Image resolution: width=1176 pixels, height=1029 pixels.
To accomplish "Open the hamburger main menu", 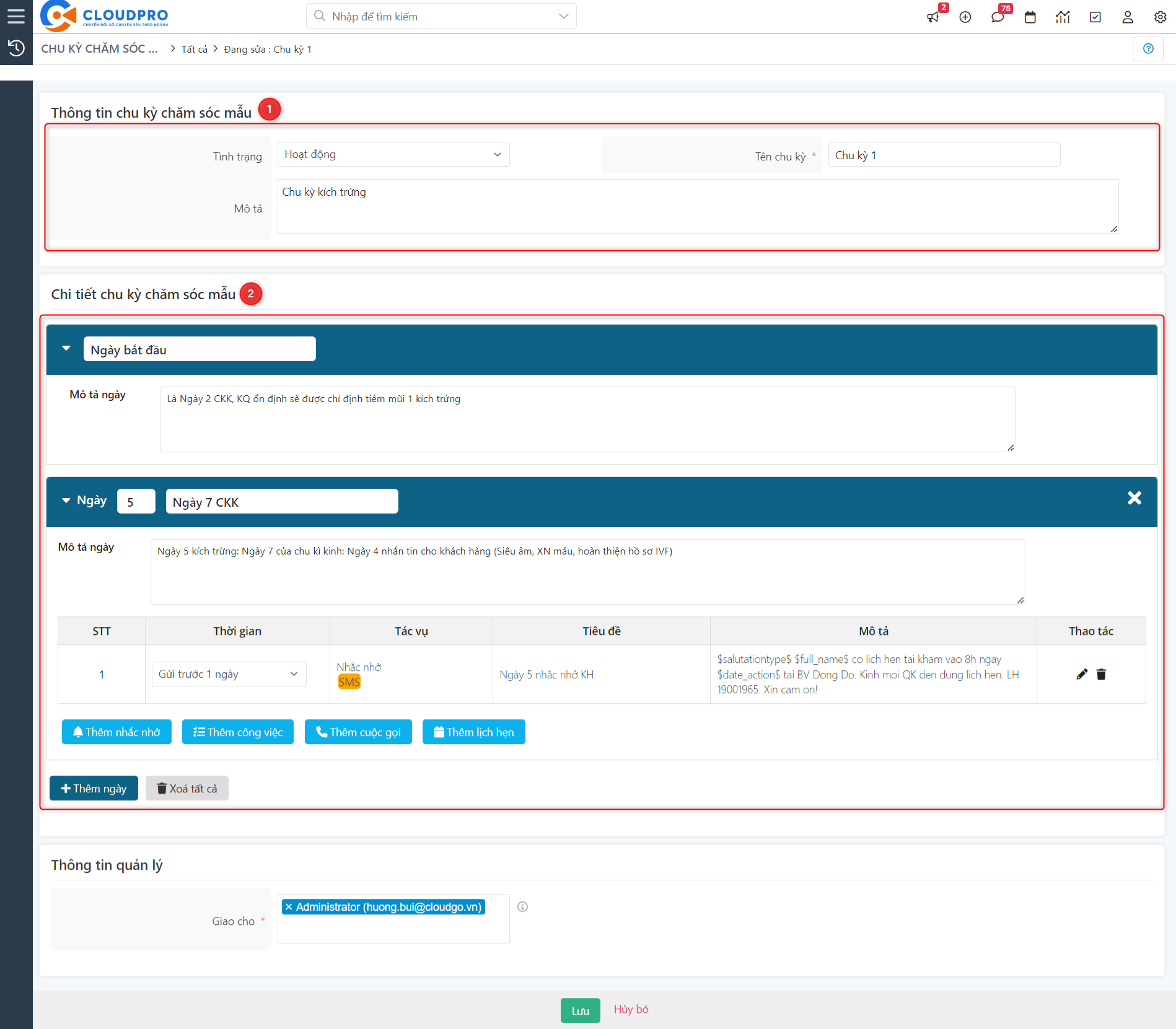I will pyautogui.click(x=16, y=16).
